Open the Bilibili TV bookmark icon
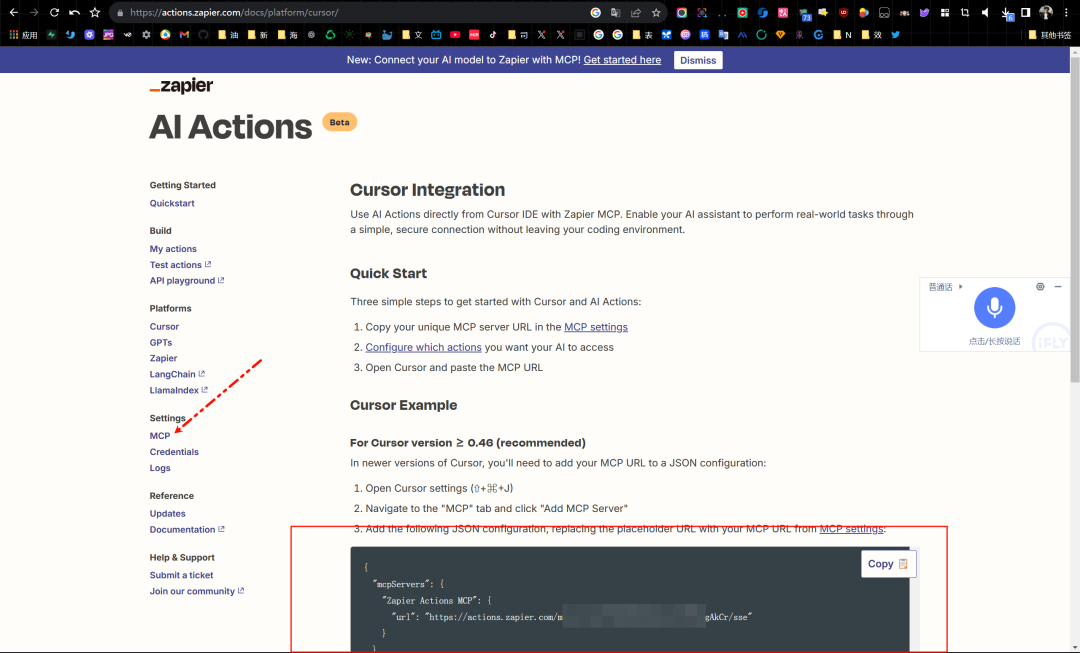This screenshot has width=1080, height=653. [x=436, y=34]
